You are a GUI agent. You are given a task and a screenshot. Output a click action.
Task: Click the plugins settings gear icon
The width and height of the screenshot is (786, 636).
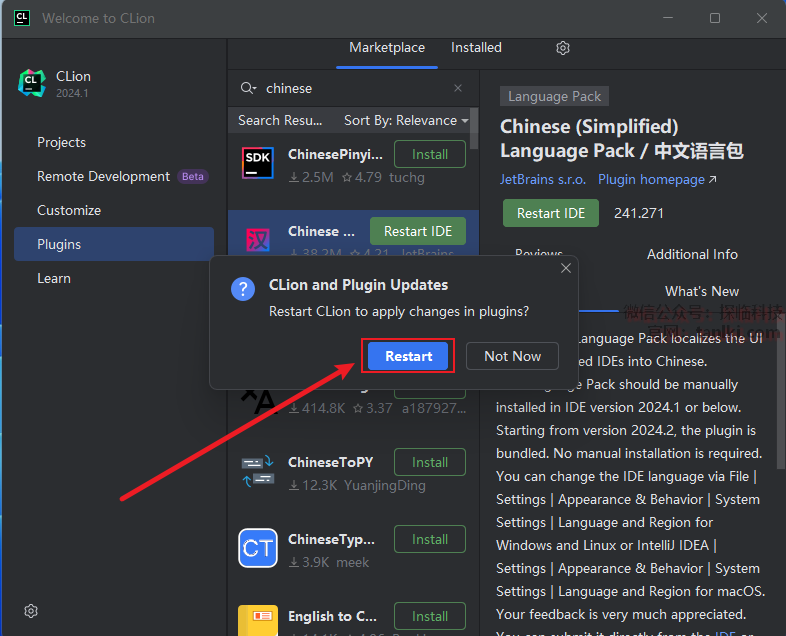click(563, 48)
